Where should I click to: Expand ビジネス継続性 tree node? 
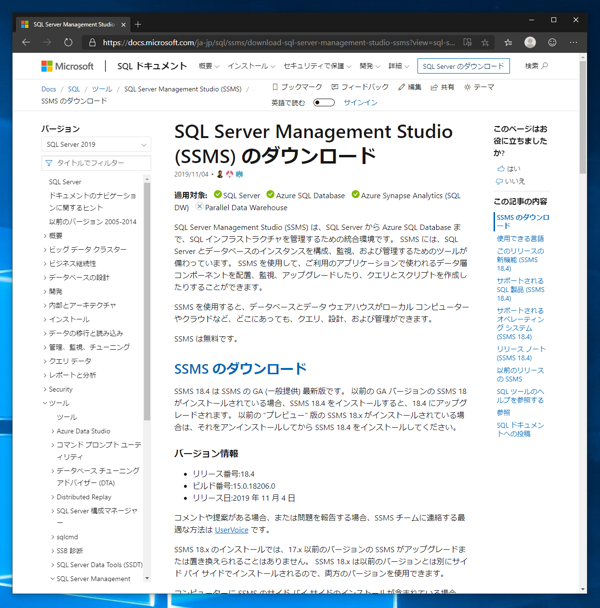[45, 264]
